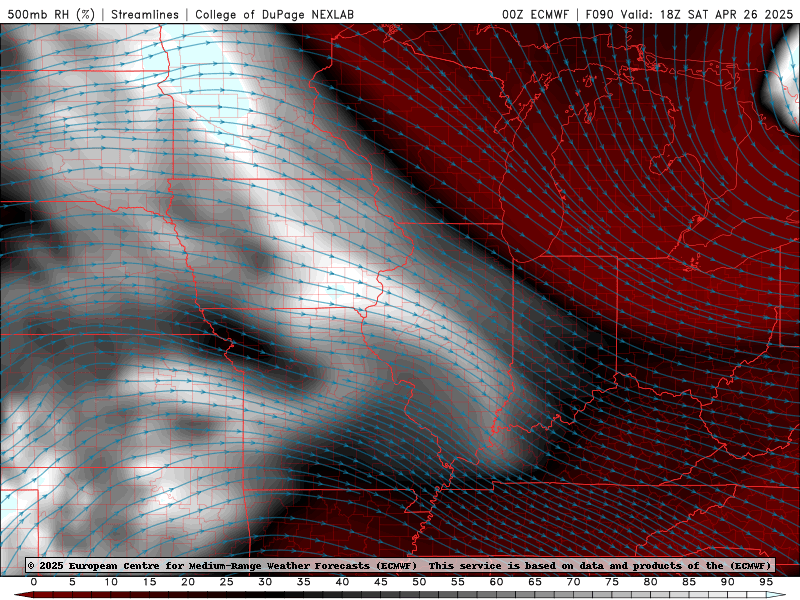Screen dimensions: 800x600
Task: Click the "65" value on the color scale
Action: tap(535, 582)
